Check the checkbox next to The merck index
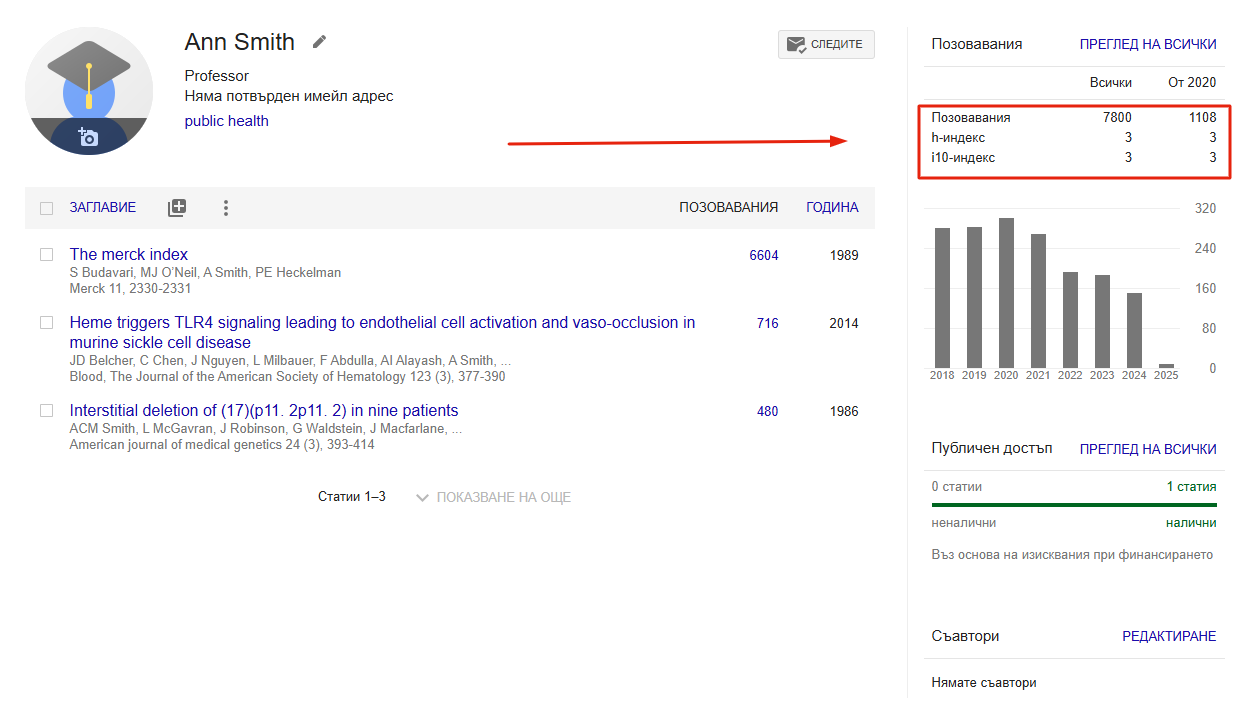 point(46,254)
